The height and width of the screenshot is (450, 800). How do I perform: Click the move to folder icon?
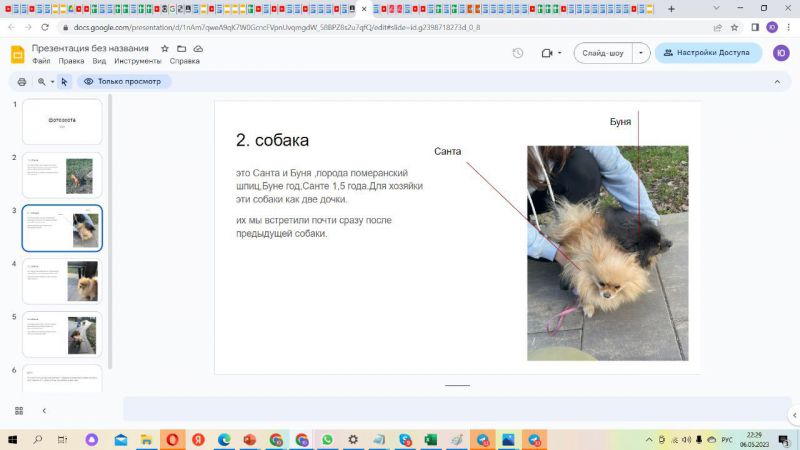[181, 48]
